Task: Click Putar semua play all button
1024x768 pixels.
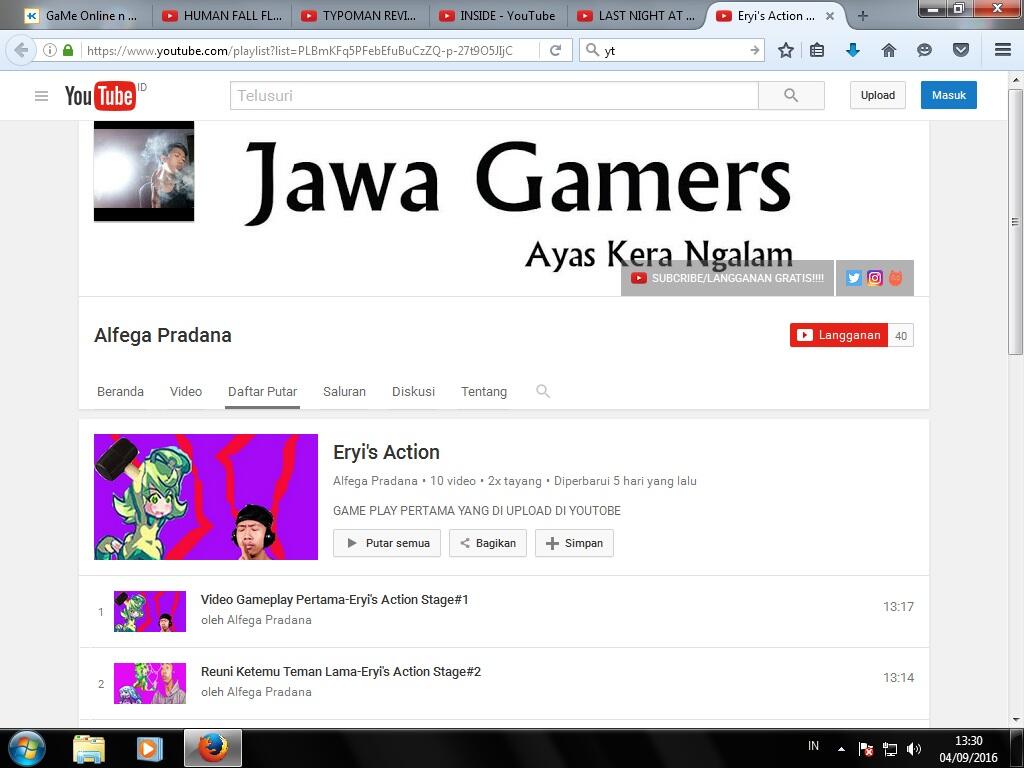Action: point(387,543)
